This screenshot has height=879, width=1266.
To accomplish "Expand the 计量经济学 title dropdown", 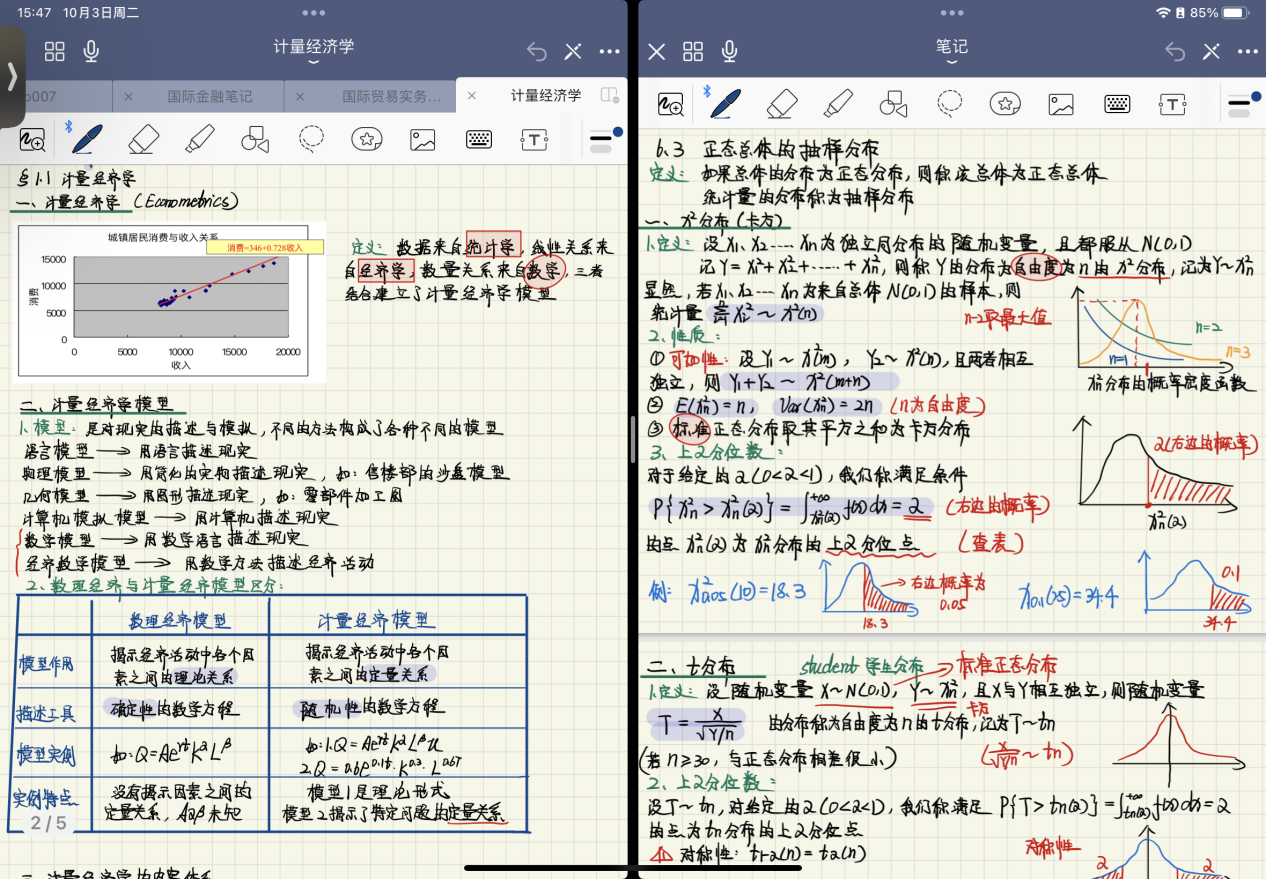I will click(x=313, y=52).
